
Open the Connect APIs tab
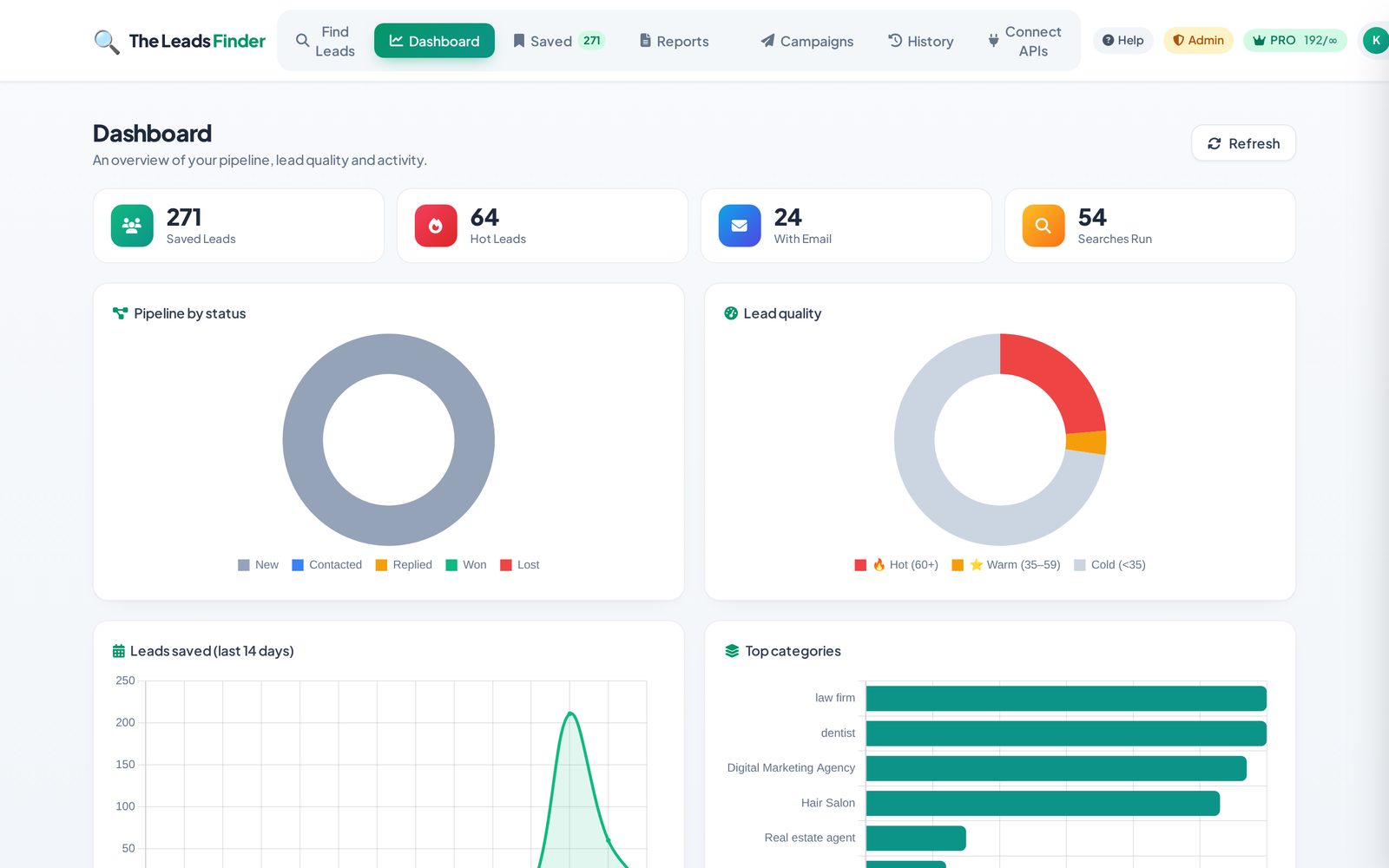click(1024, 41)
